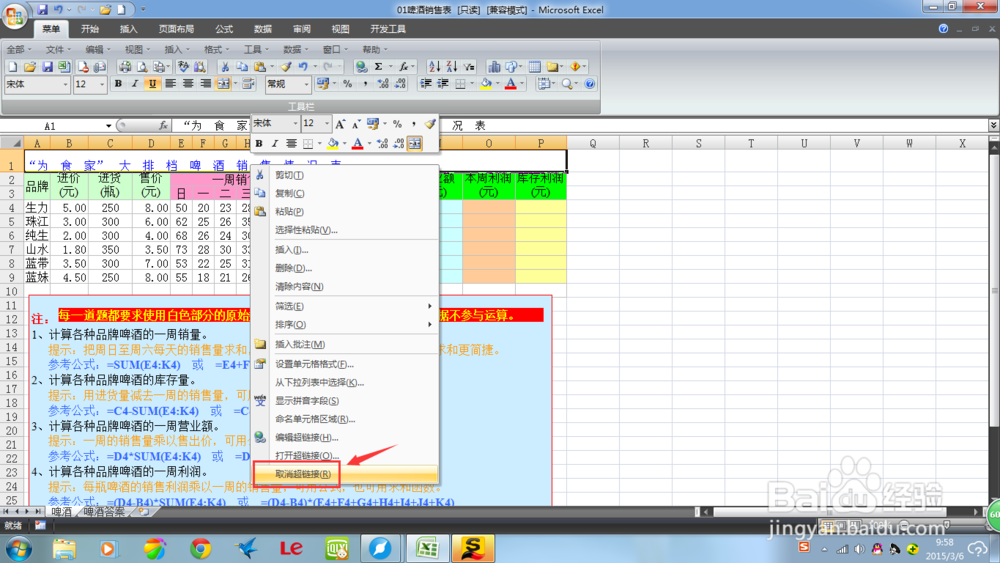Select the column Q header

click(593, 143)
